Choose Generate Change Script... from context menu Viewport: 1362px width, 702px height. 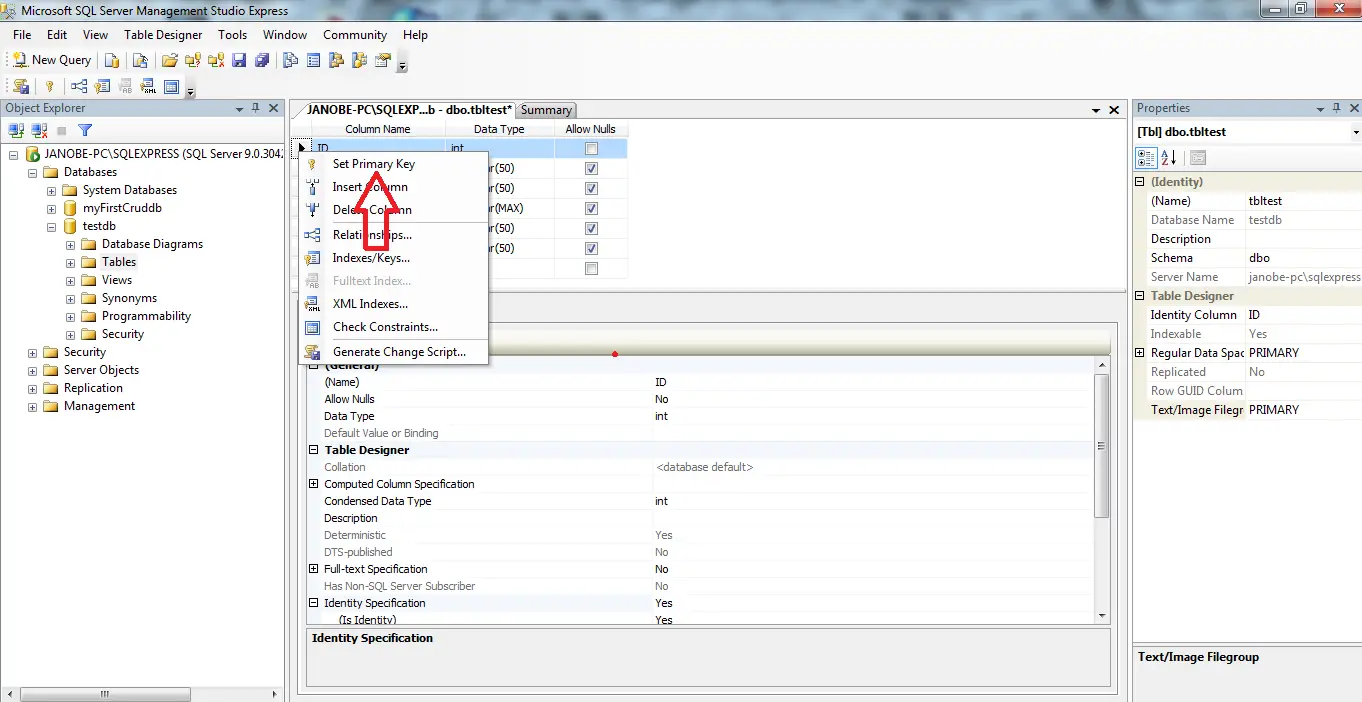click(394, 352)
